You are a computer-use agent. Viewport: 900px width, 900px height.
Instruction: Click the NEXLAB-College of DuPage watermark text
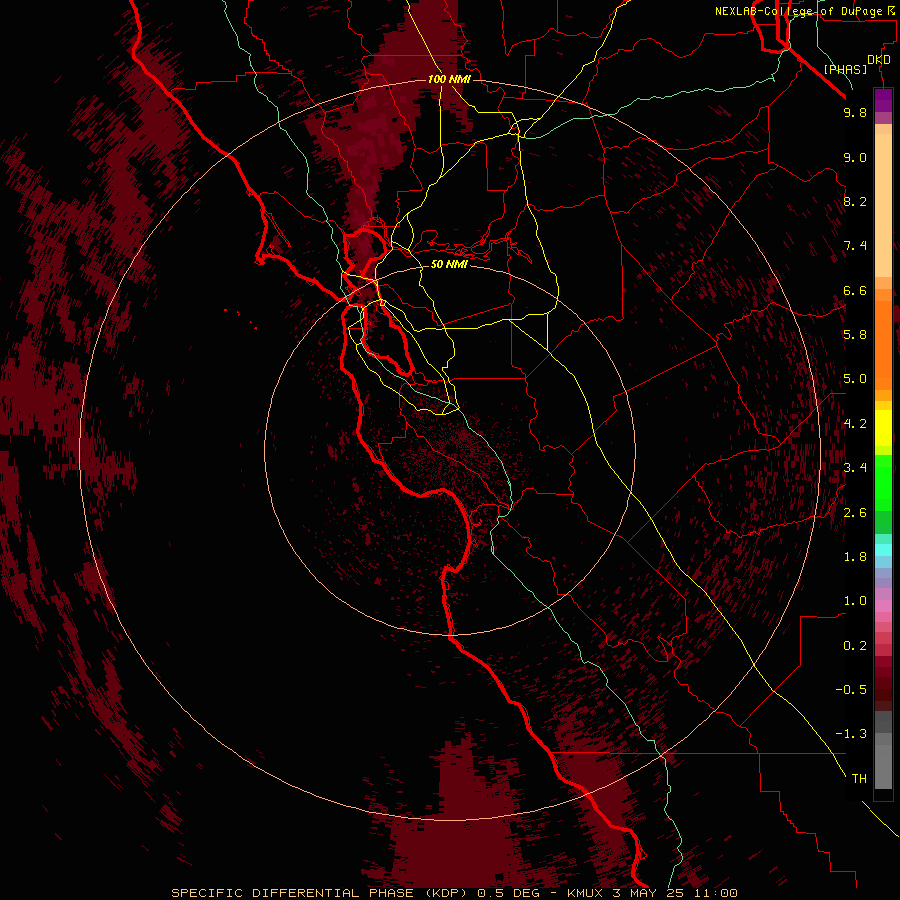pyautogui.click(x=805, y=11)
